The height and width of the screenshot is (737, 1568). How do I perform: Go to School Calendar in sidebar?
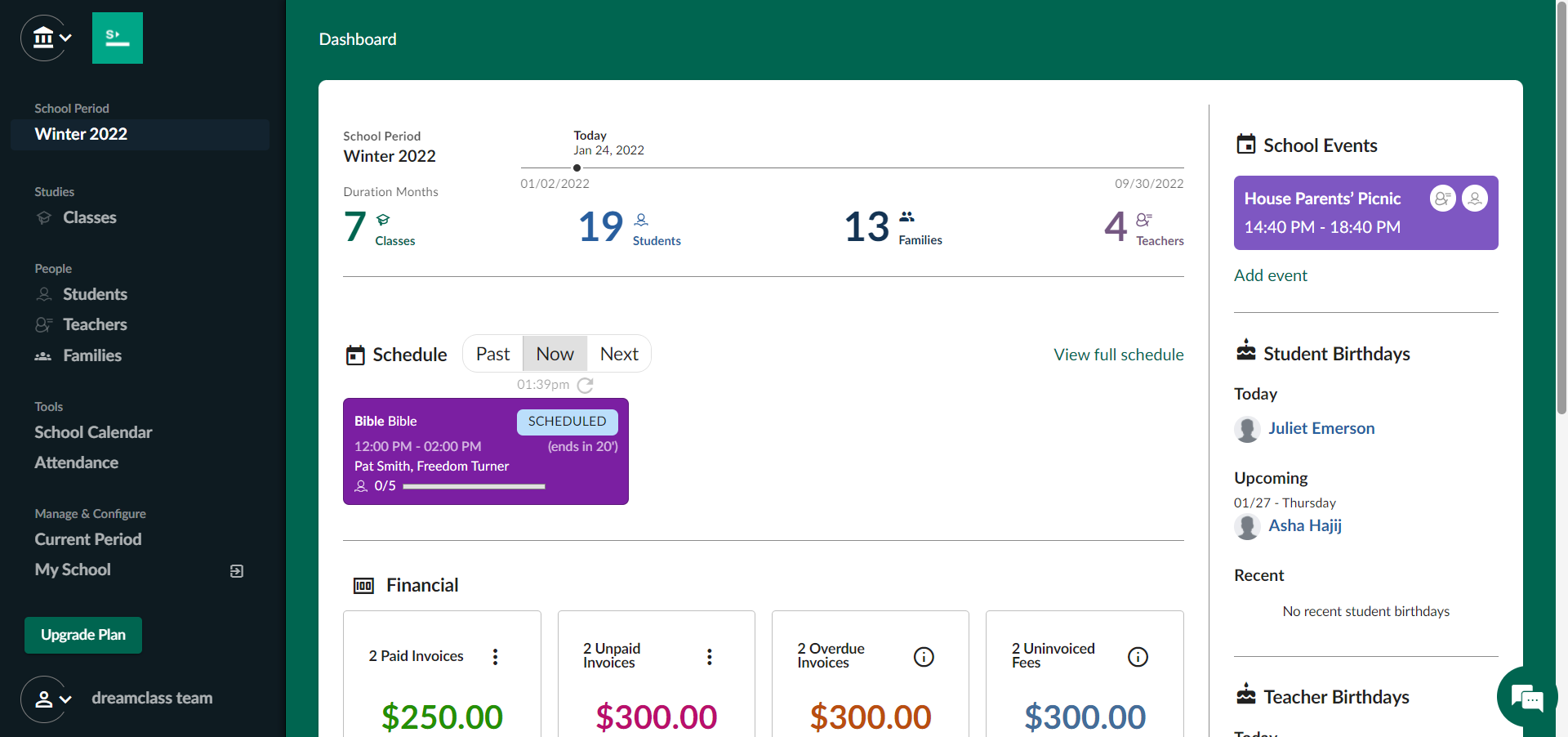93,432
